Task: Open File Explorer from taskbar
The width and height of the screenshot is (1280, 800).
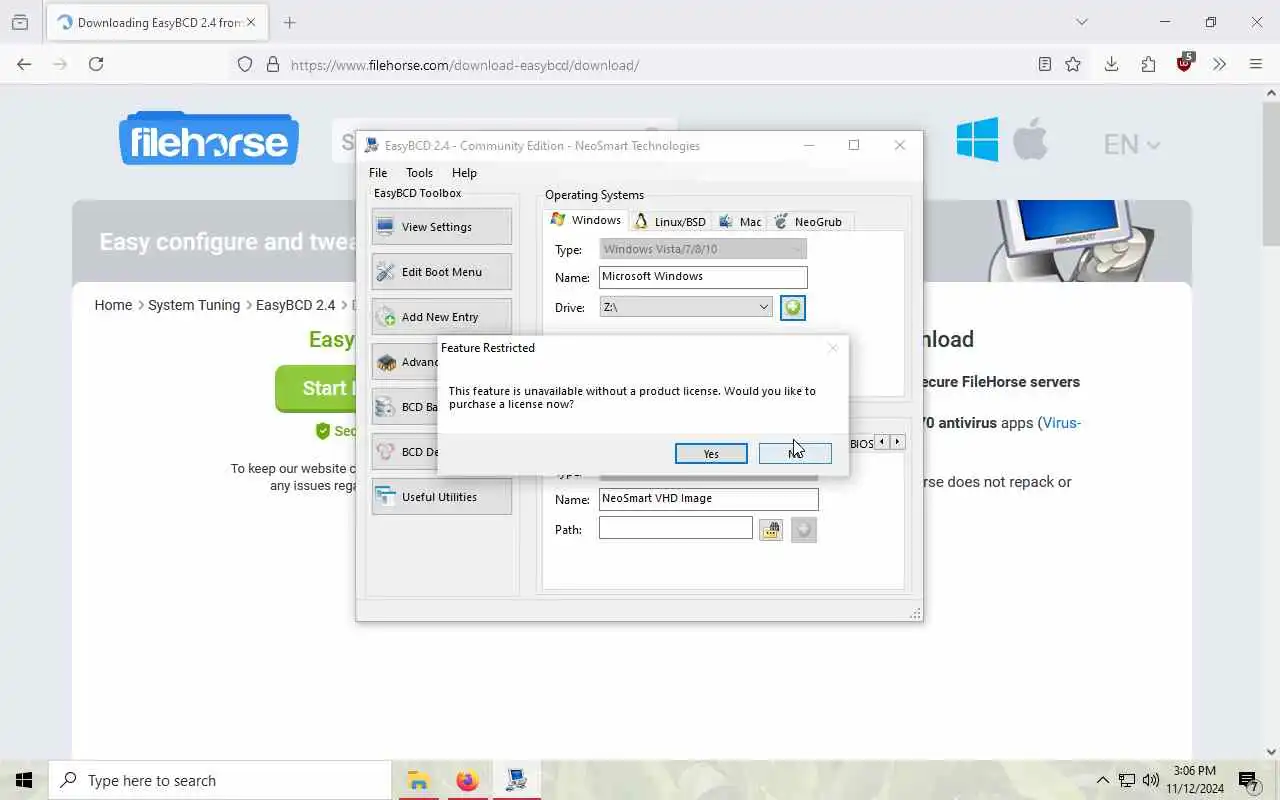Action: click(x=418, y=780)
